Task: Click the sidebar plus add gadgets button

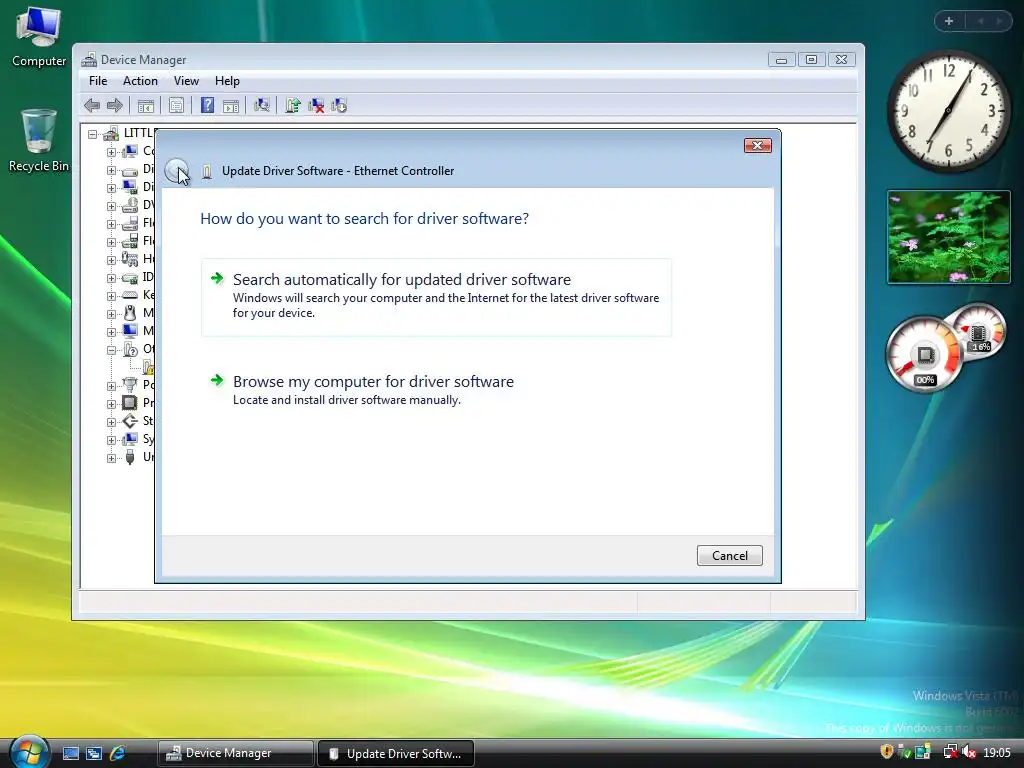Action: (949, 21)
